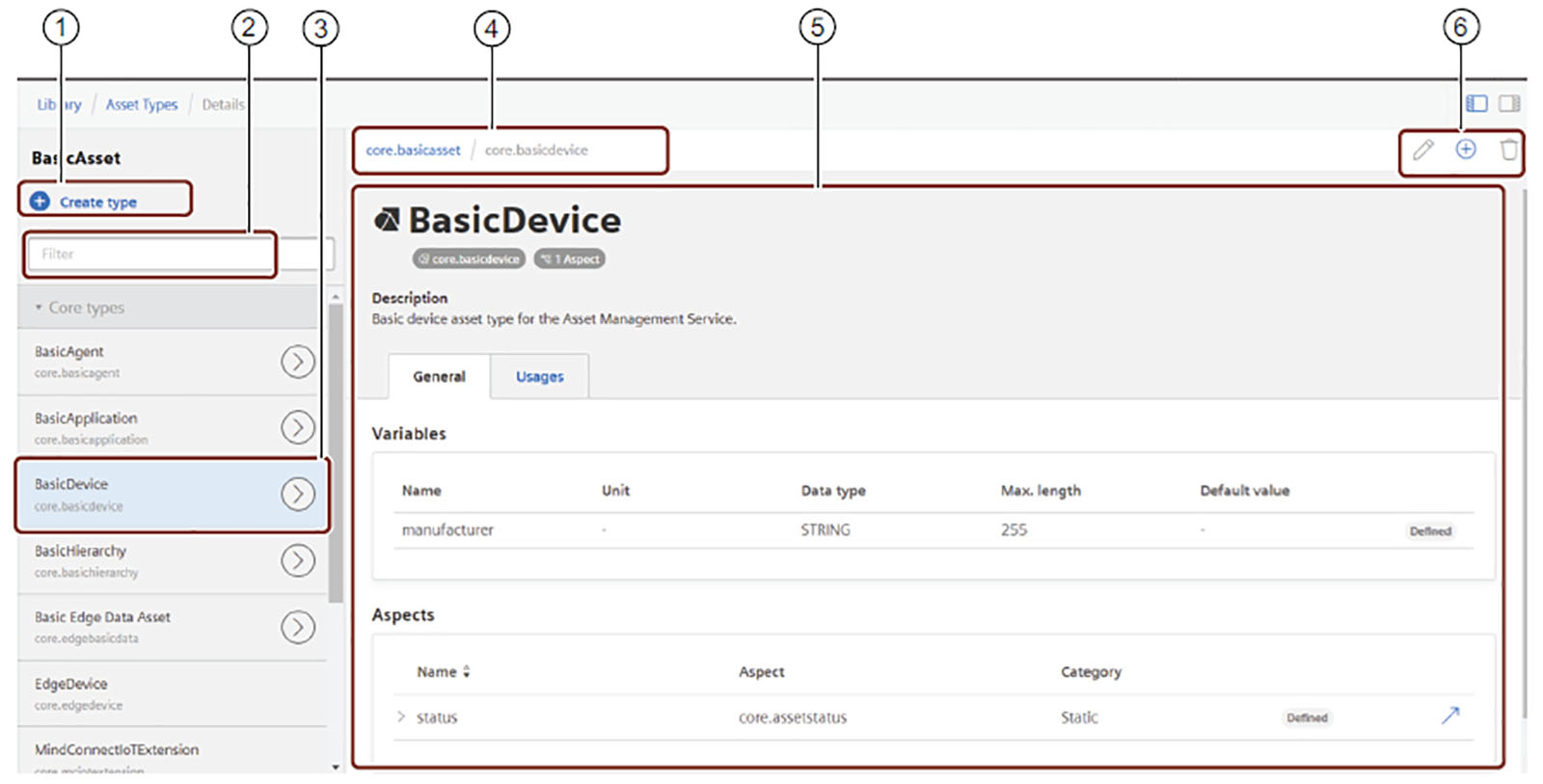Click the add plus circle icon
This screenshot has height=784, width=1543.
pyautogui.click(x=1466, y=149)
